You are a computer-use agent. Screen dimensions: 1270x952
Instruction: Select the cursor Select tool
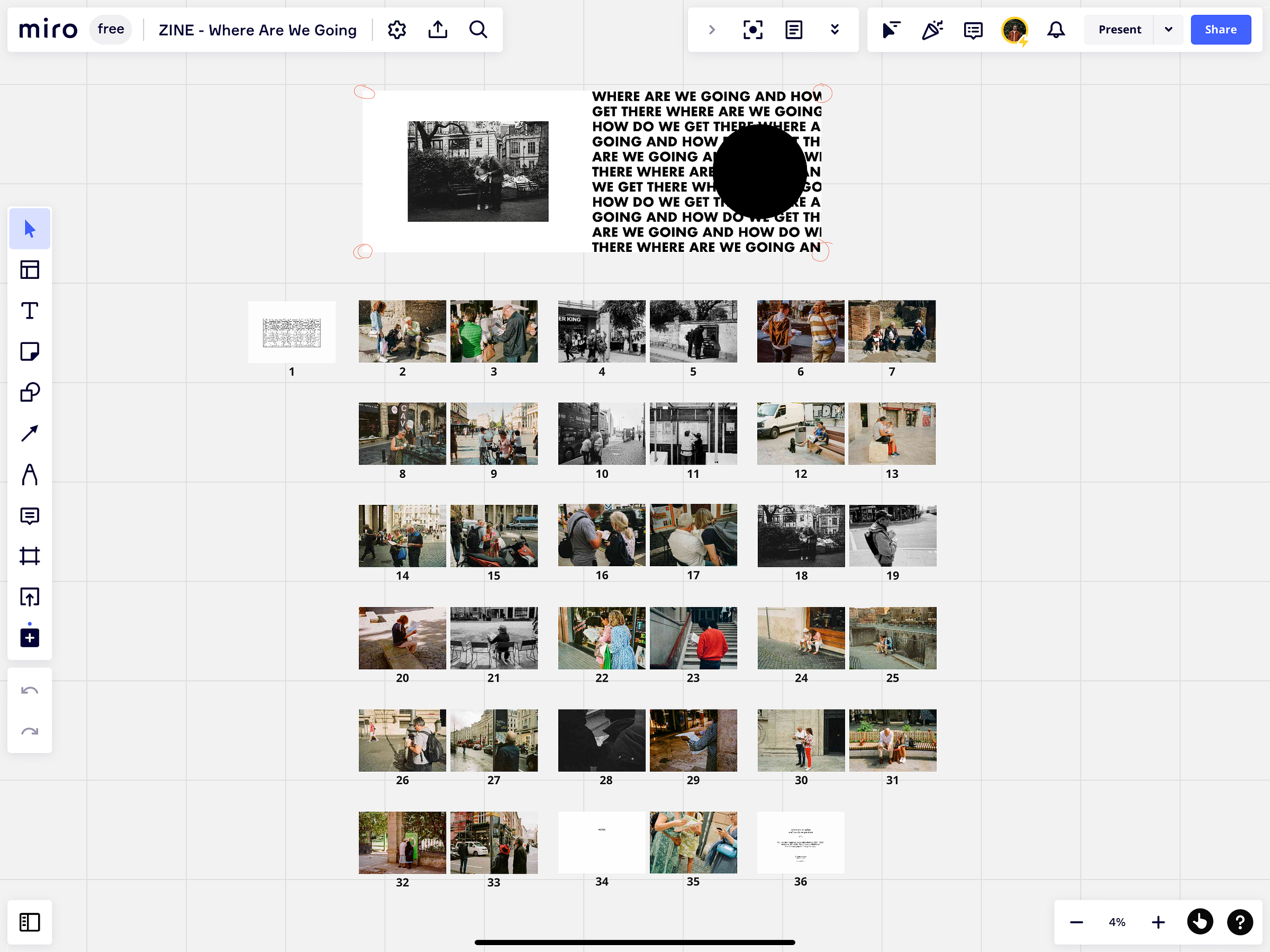pyautogui.click(x=30, y=229)
